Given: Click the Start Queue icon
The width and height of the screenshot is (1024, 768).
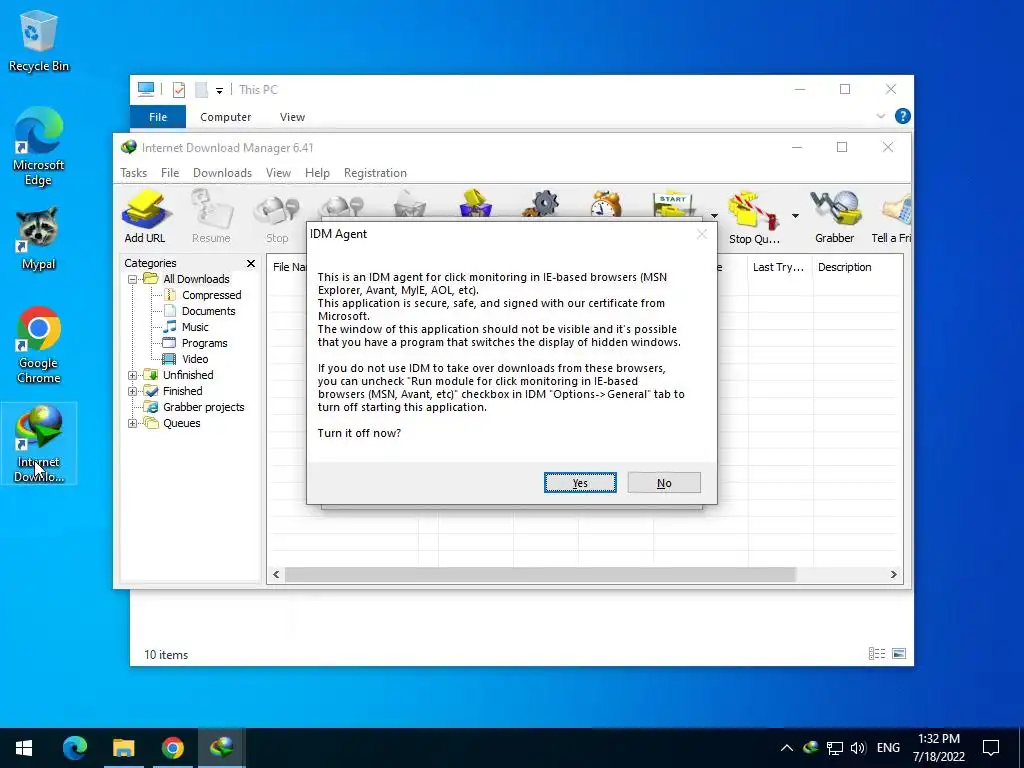Looking at the screenshot, I should pos(674,204).
